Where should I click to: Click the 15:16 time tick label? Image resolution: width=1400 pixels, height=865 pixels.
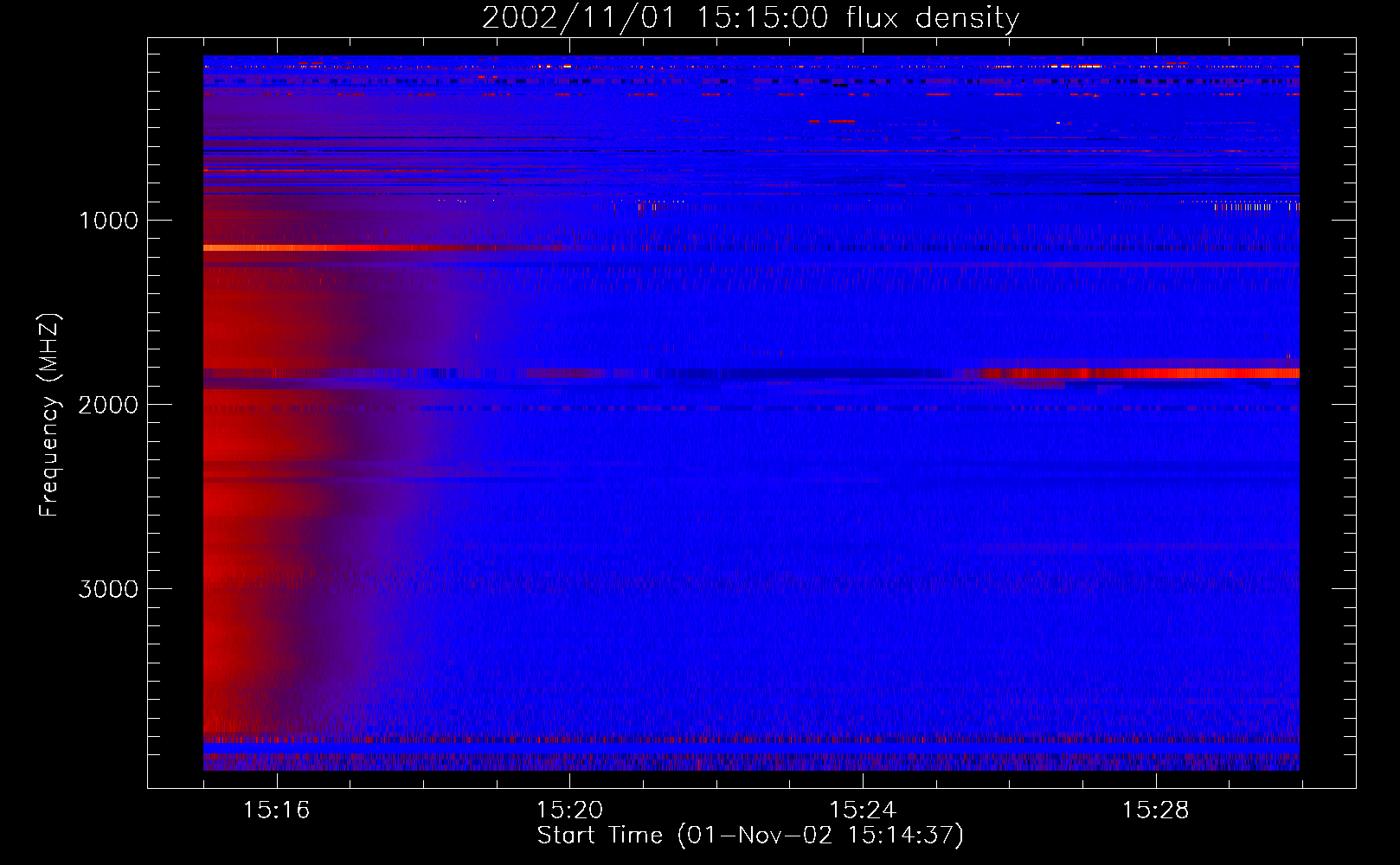[x=276, y=811]
